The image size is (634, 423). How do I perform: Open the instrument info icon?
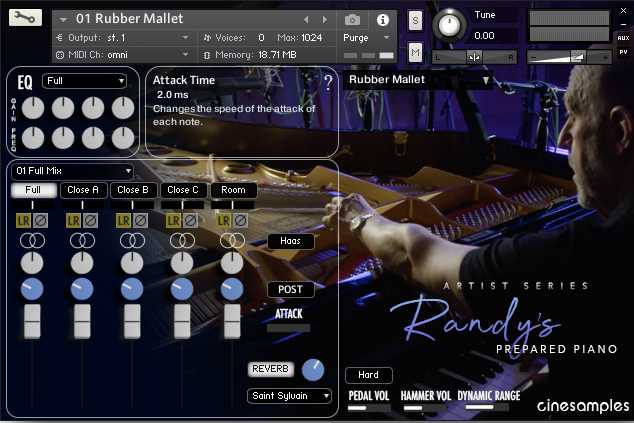pos(383,20)
